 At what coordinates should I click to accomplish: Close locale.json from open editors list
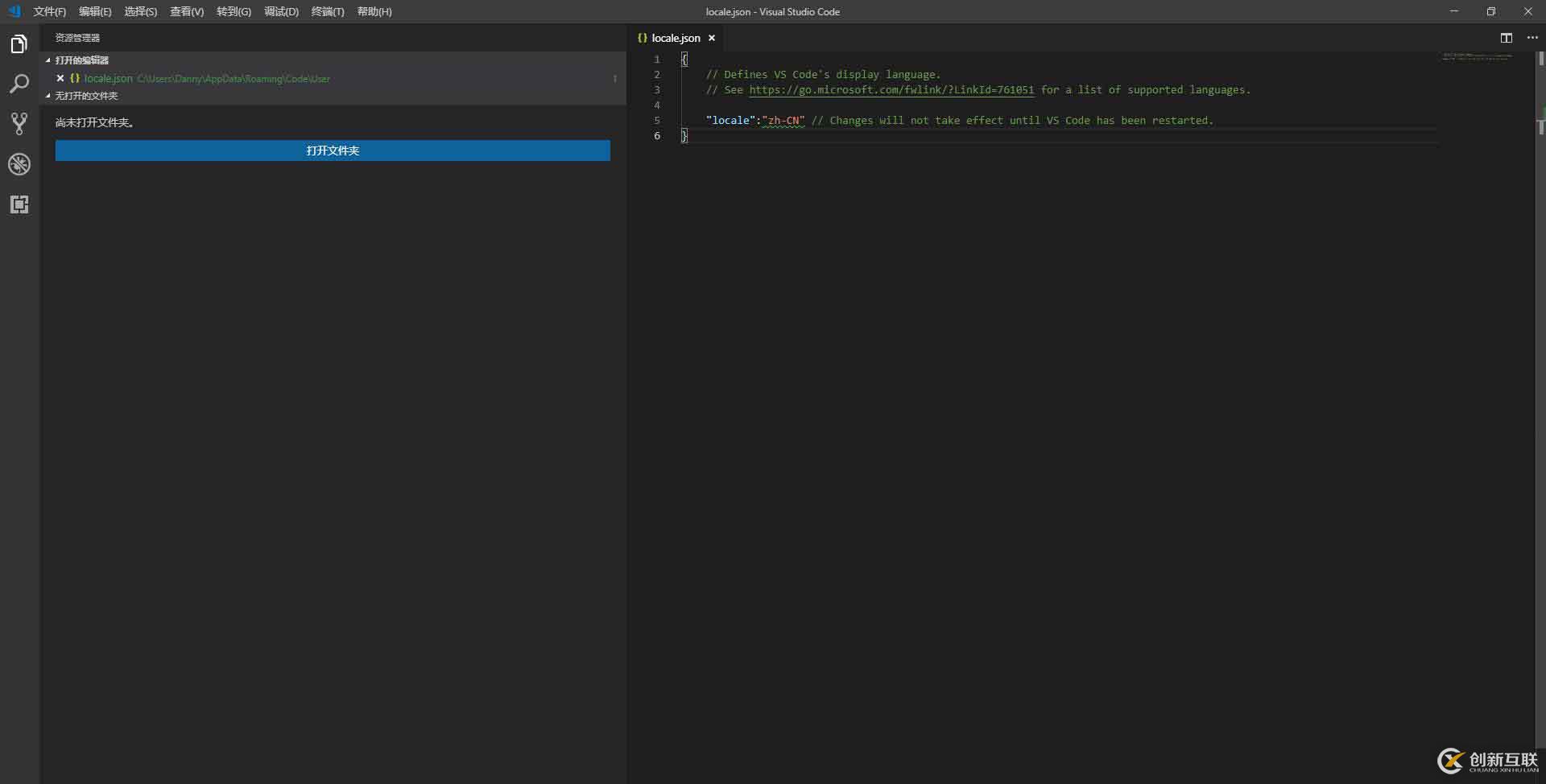(x=60, y=78)
